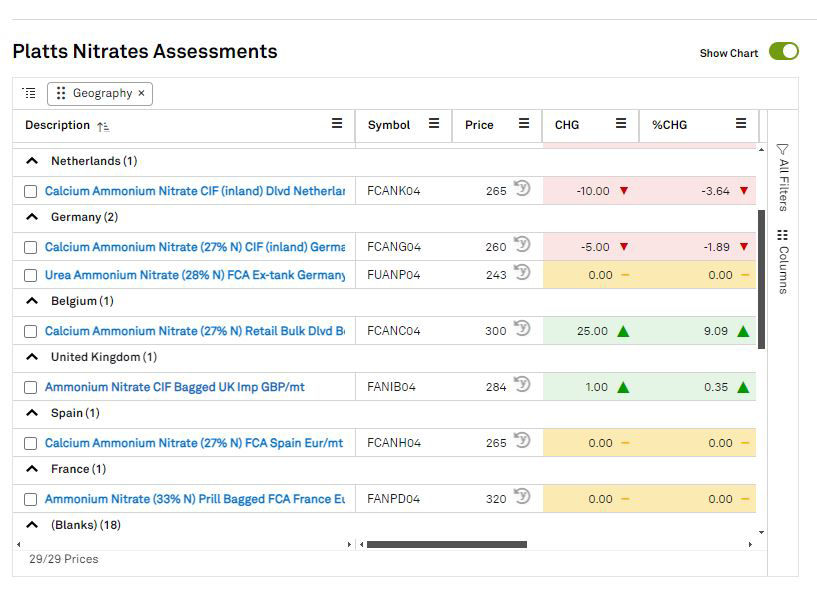The image size is (817, 590).
Task: Open the All Filters side tab
Action: coord(783,177)
